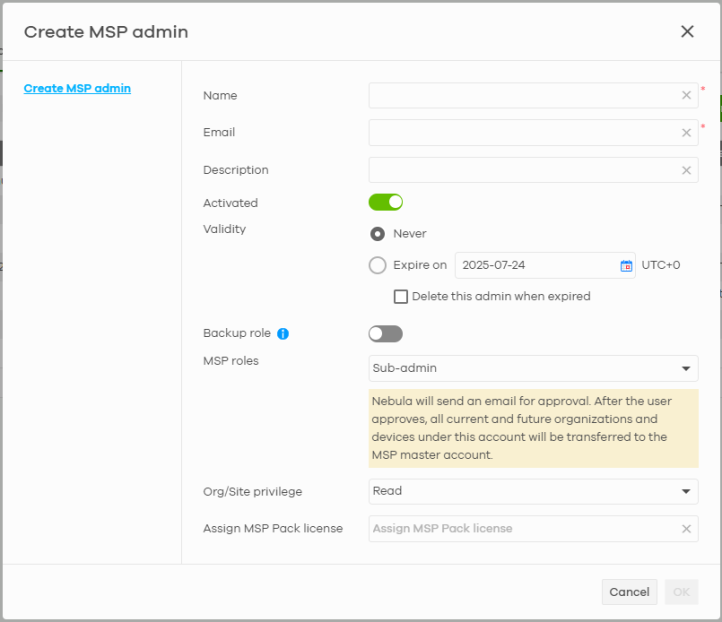Clear the Email field using the X icon

pos(686,133)
